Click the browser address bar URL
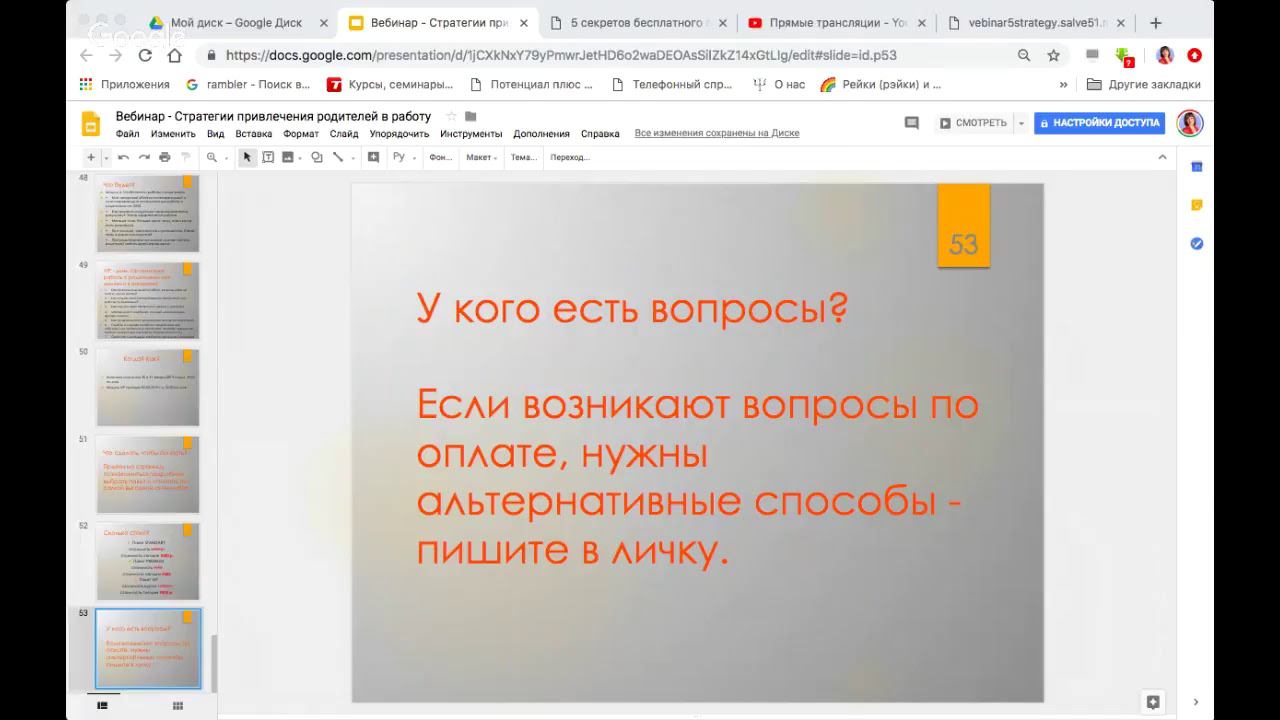 click(561, 56)
